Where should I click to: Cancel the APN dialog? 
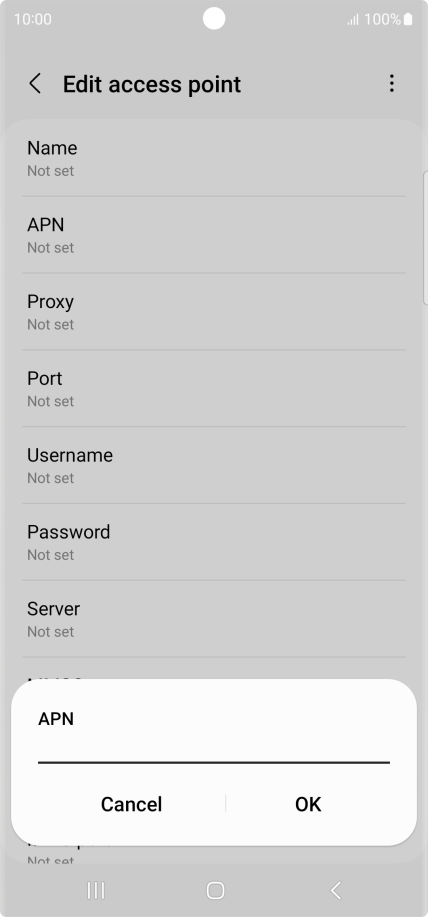click(x=131, y=804)
